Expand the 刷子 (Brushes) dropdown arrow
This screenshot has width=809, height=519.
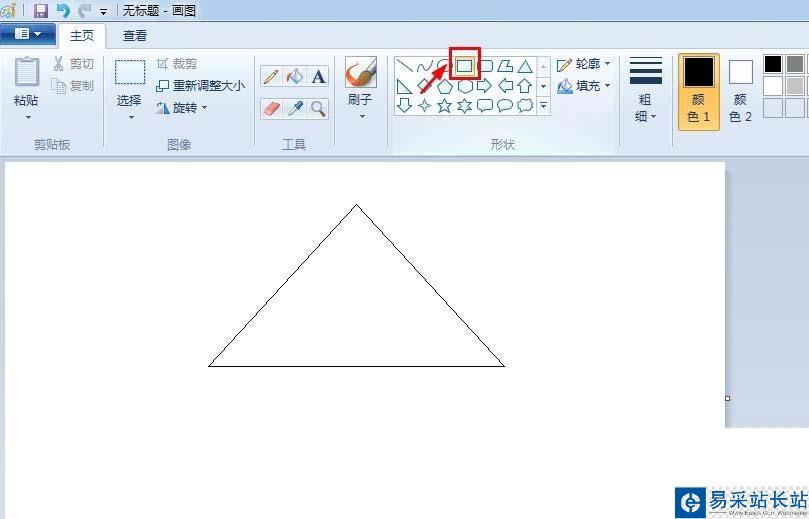click(x=362, y=117)
